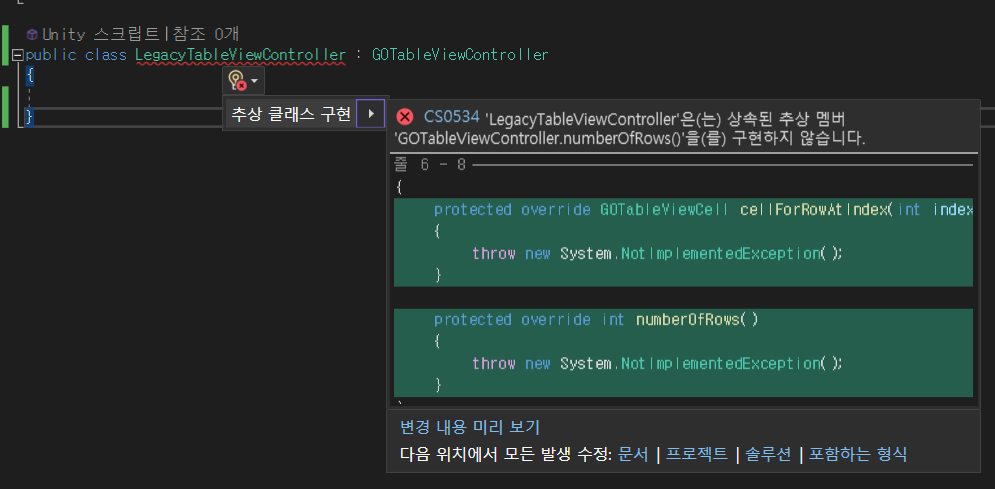Click the GOTableViewController base class name

tap(460, 55)
